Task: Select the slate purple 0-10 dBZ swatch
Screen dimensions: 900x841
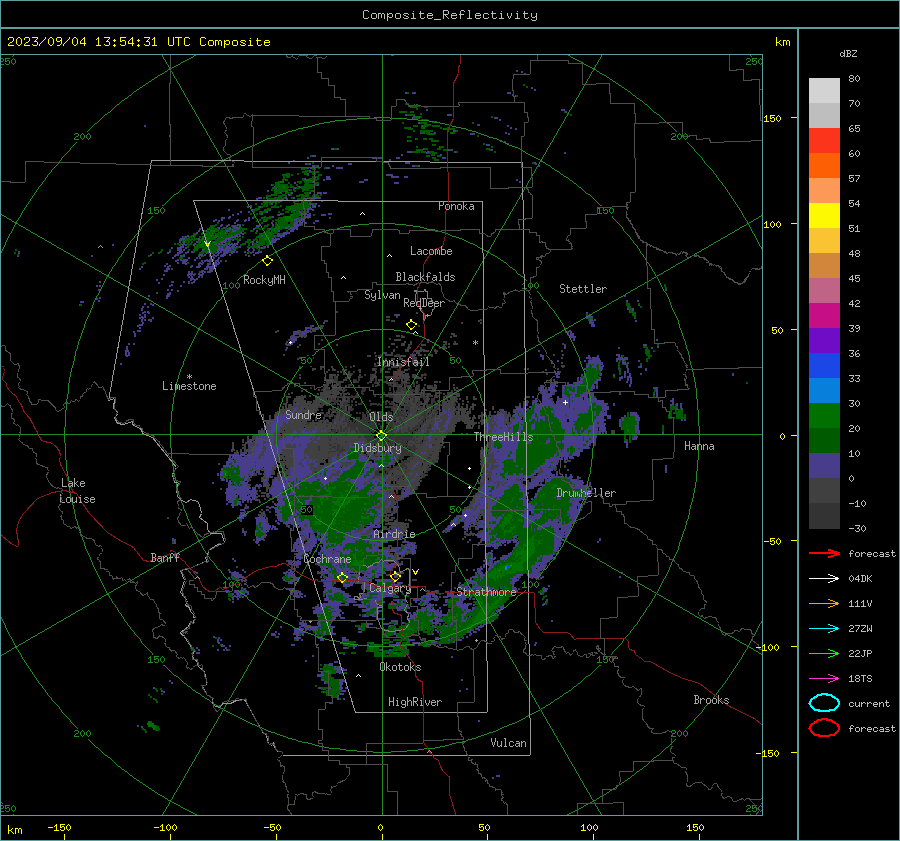Action: click(x=824, y=466)
